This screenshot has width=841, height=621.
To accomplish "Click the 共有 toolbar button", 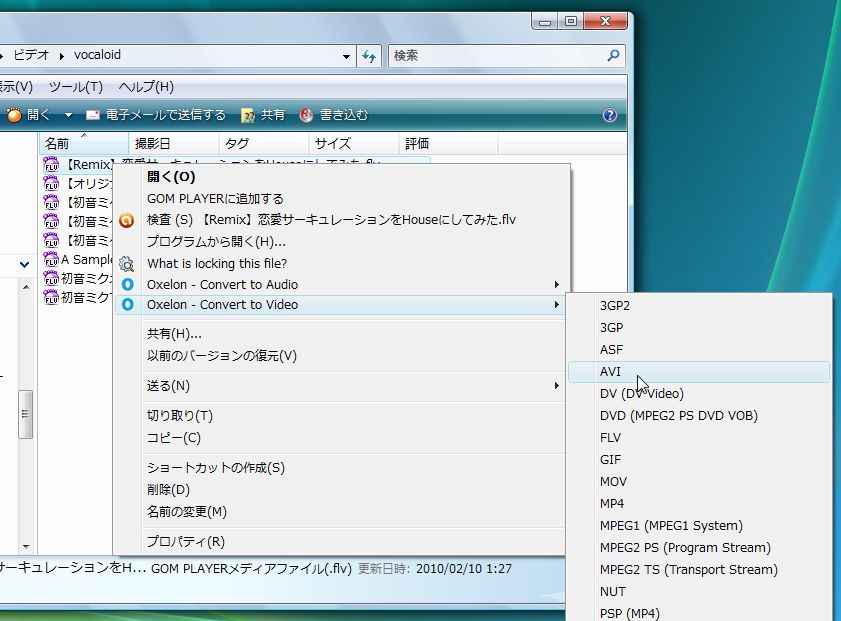I will 263,115.
